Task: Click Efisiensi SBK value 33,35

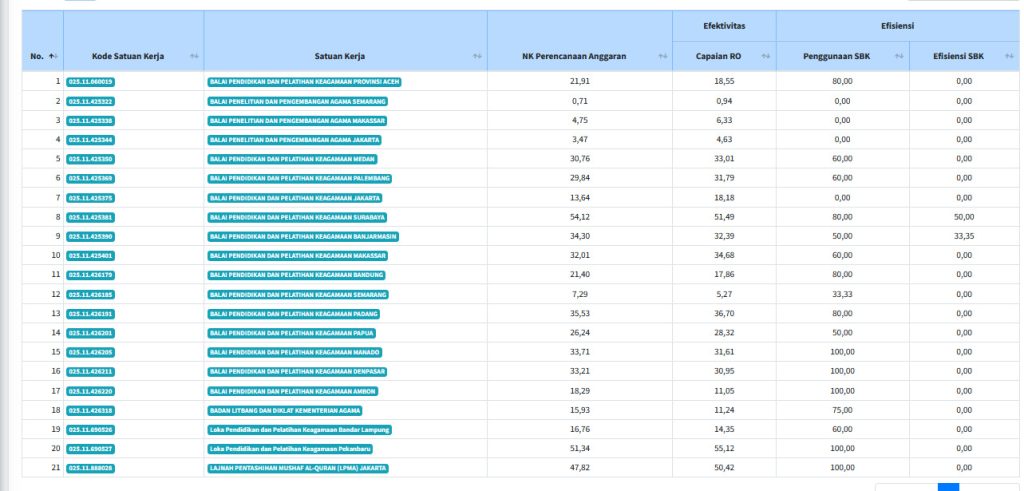Action: (x=964, y=236)
